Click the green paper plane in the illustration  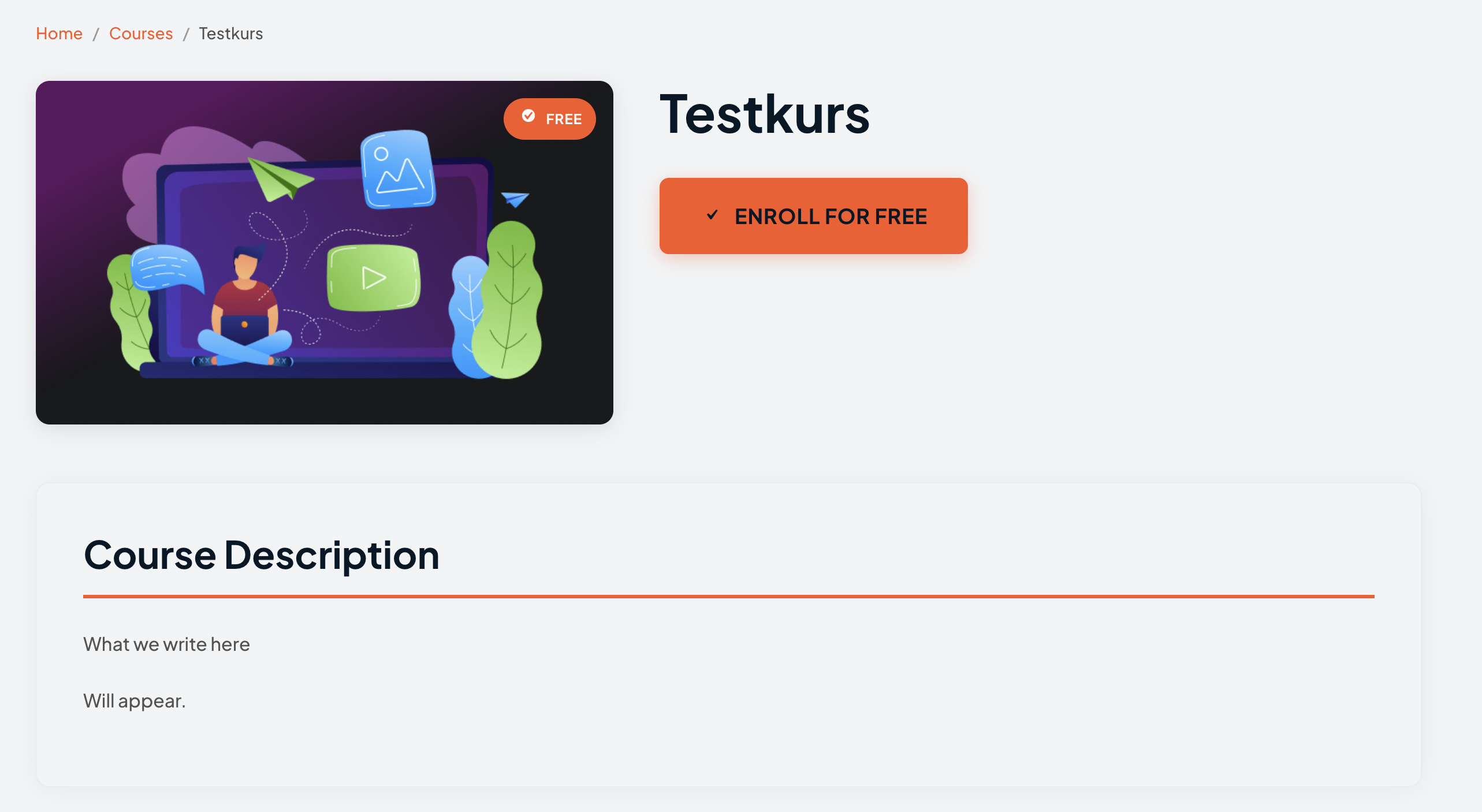[x=280, y=179]
